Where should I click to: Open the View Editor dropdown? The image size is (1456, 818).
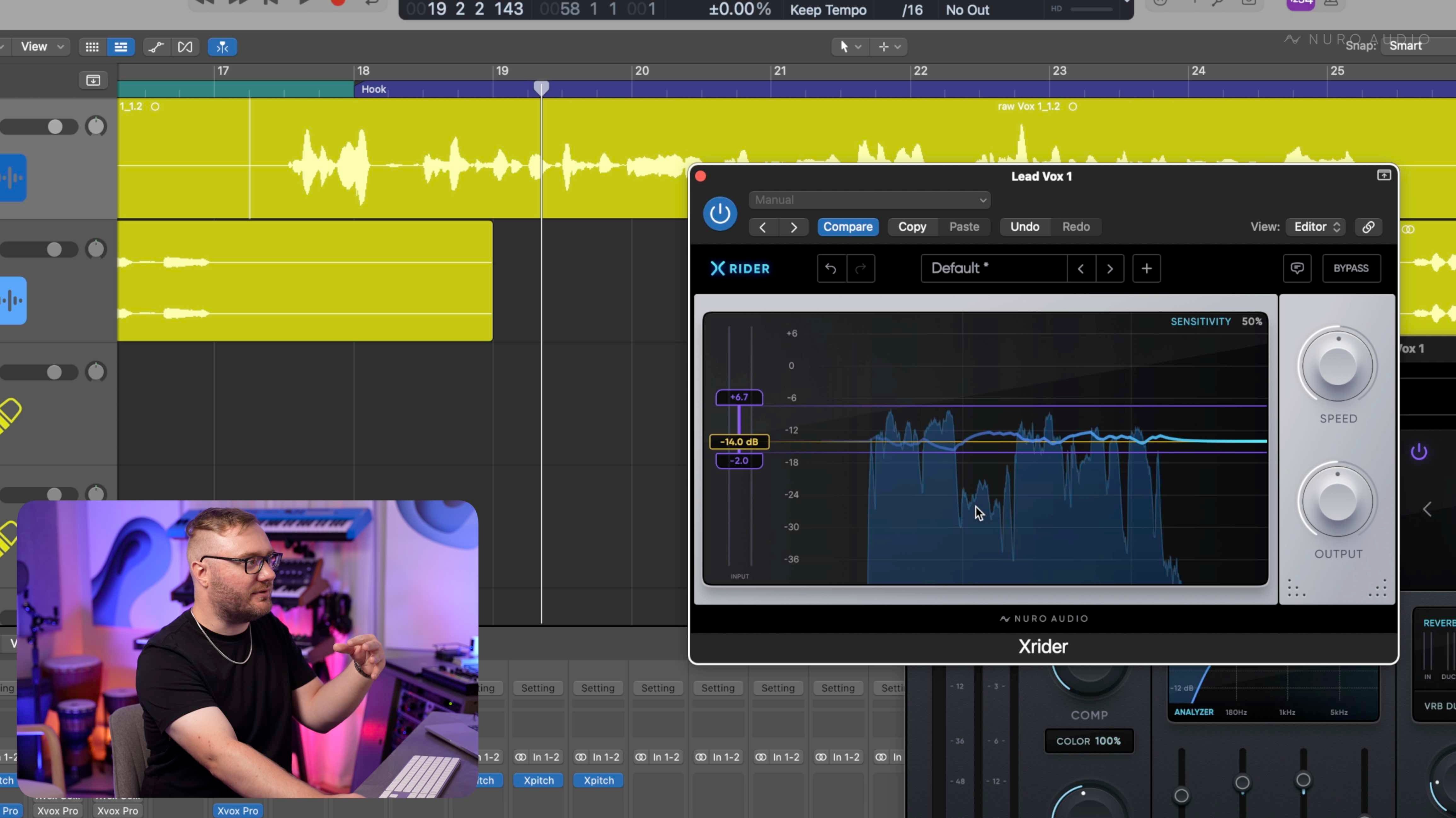click(x=1316, y=227)
